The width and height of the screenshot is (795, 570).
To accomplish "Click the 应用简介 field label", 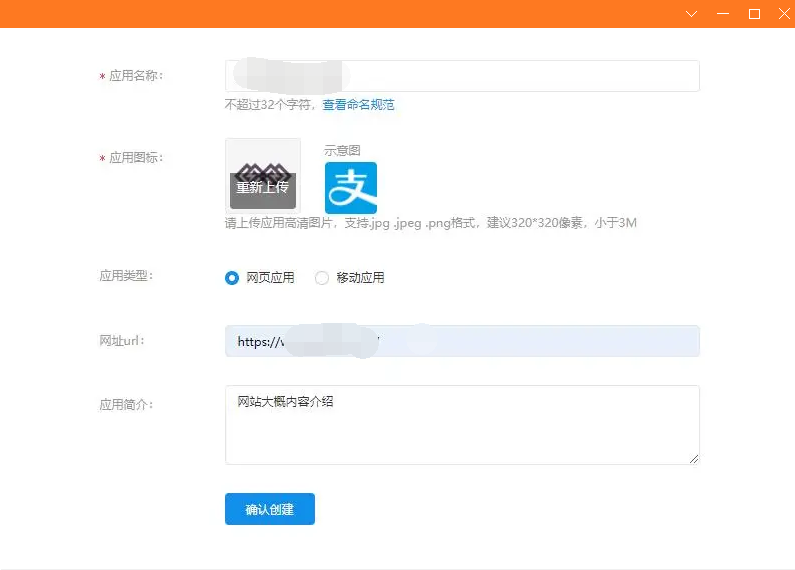I will click(126, 405).
